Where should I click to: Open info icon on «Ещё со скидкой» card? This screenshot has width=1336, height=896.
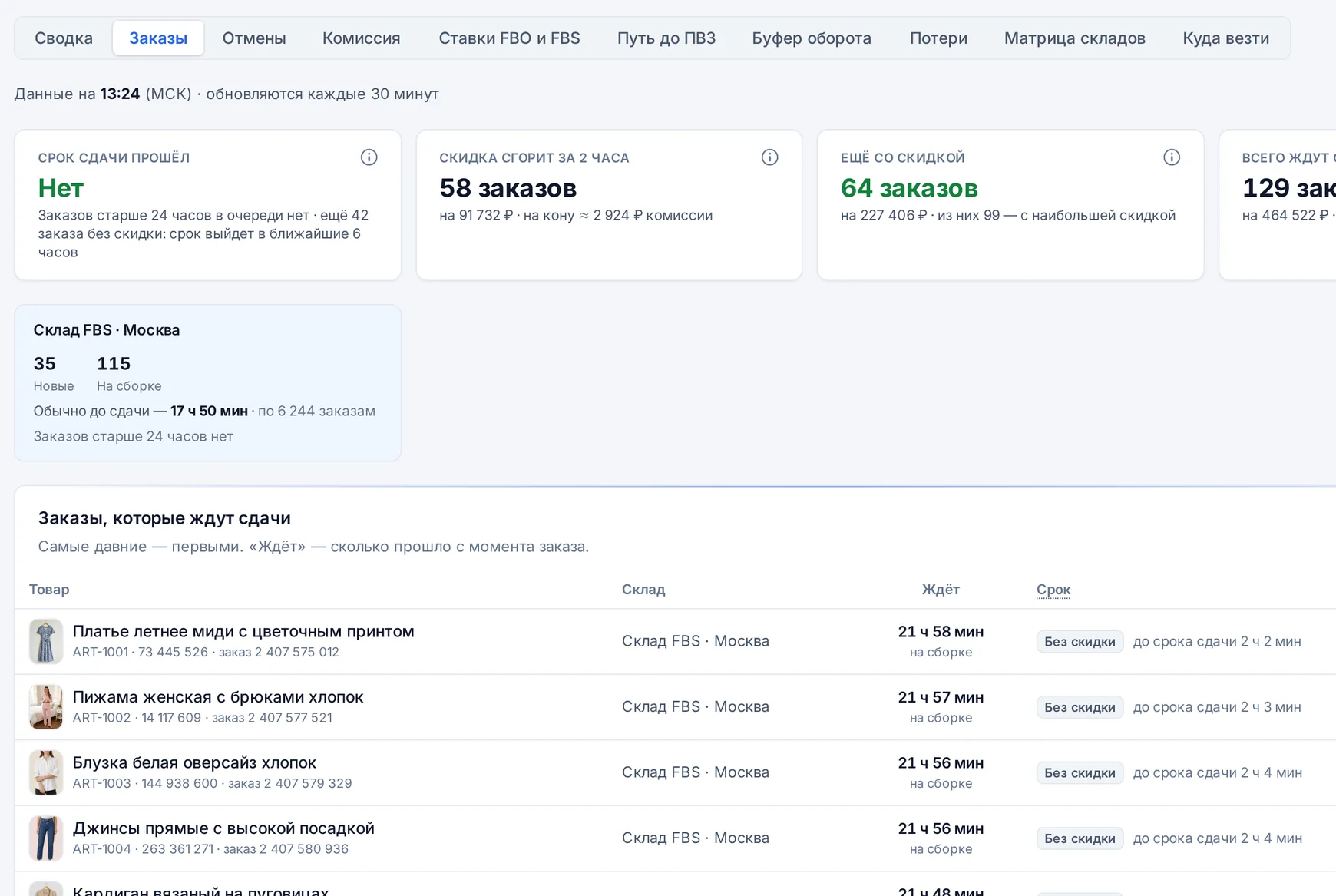pos(1172,157)
